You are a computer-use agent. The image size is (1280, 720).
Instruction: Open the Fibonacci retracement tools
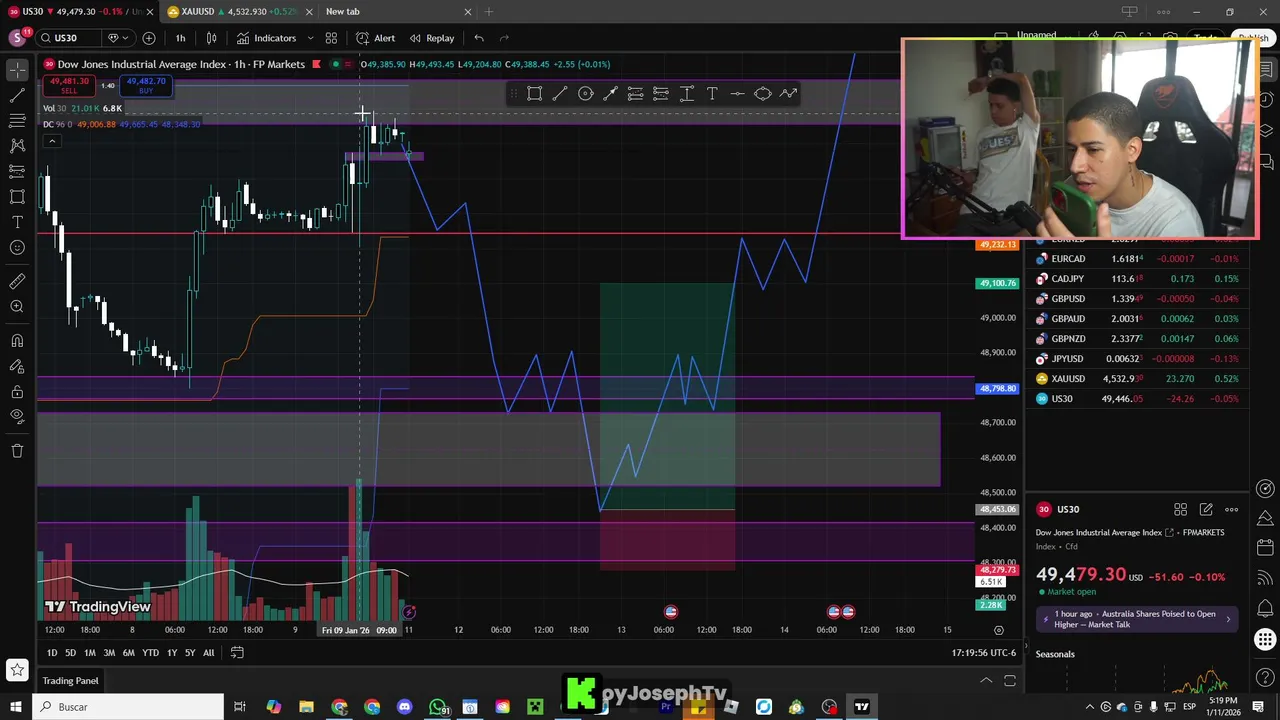click(17, 120)
